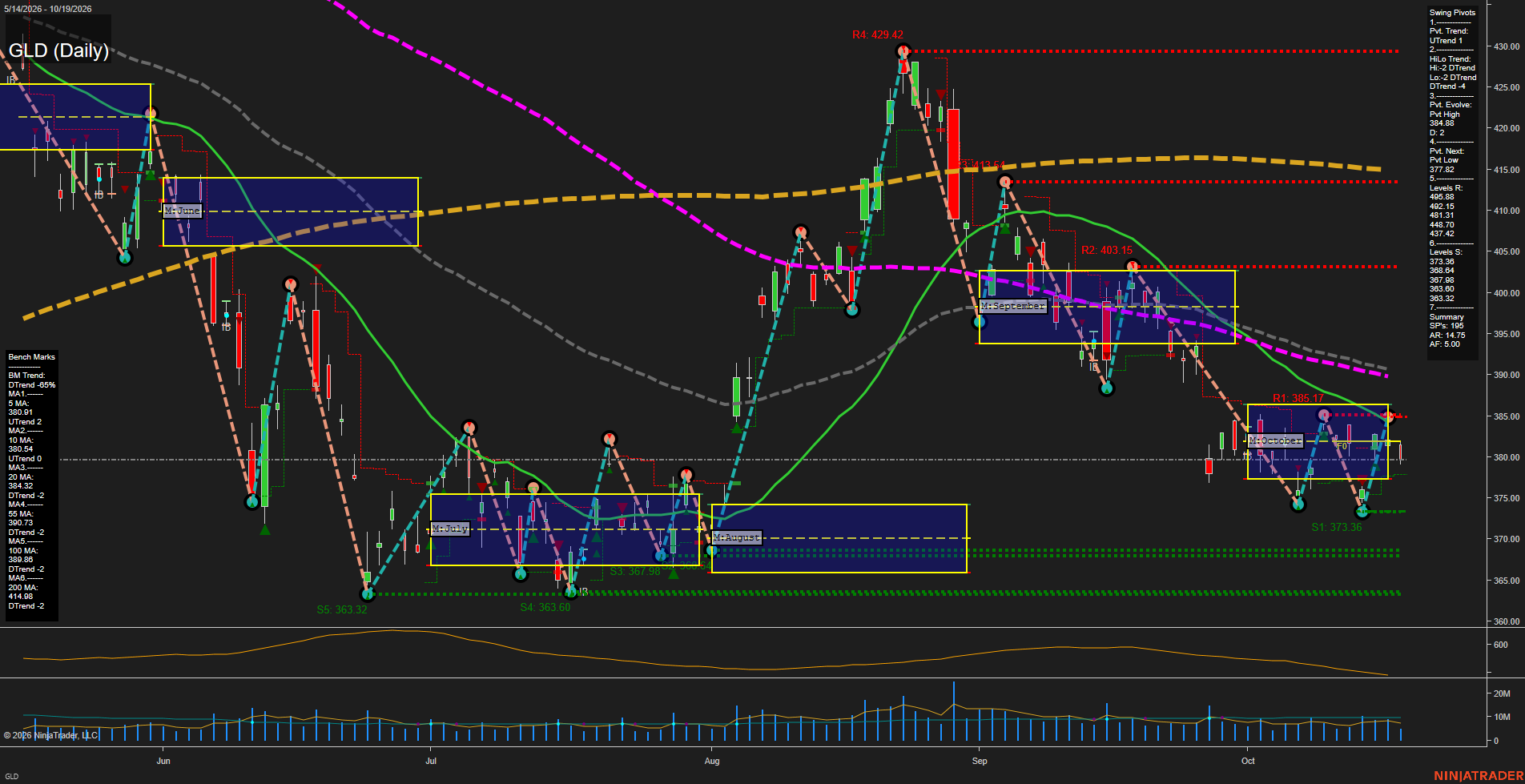Click the 360.00 price axis label
This screenshot has width=1525, height=784.
(1506, 621)
